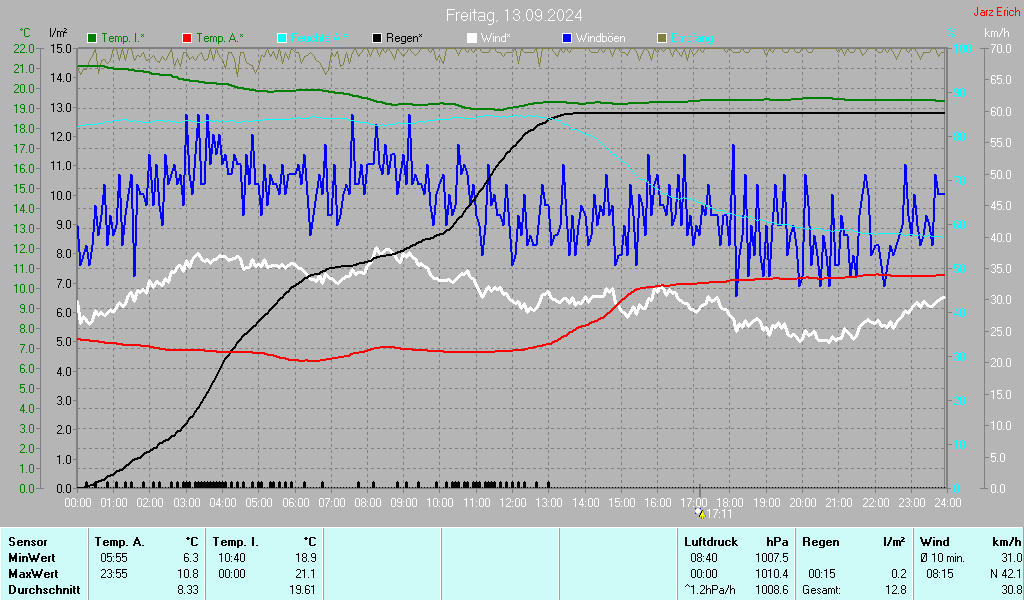Click the MaxWert row label
1024x600 pixels.
coord(32,574)
